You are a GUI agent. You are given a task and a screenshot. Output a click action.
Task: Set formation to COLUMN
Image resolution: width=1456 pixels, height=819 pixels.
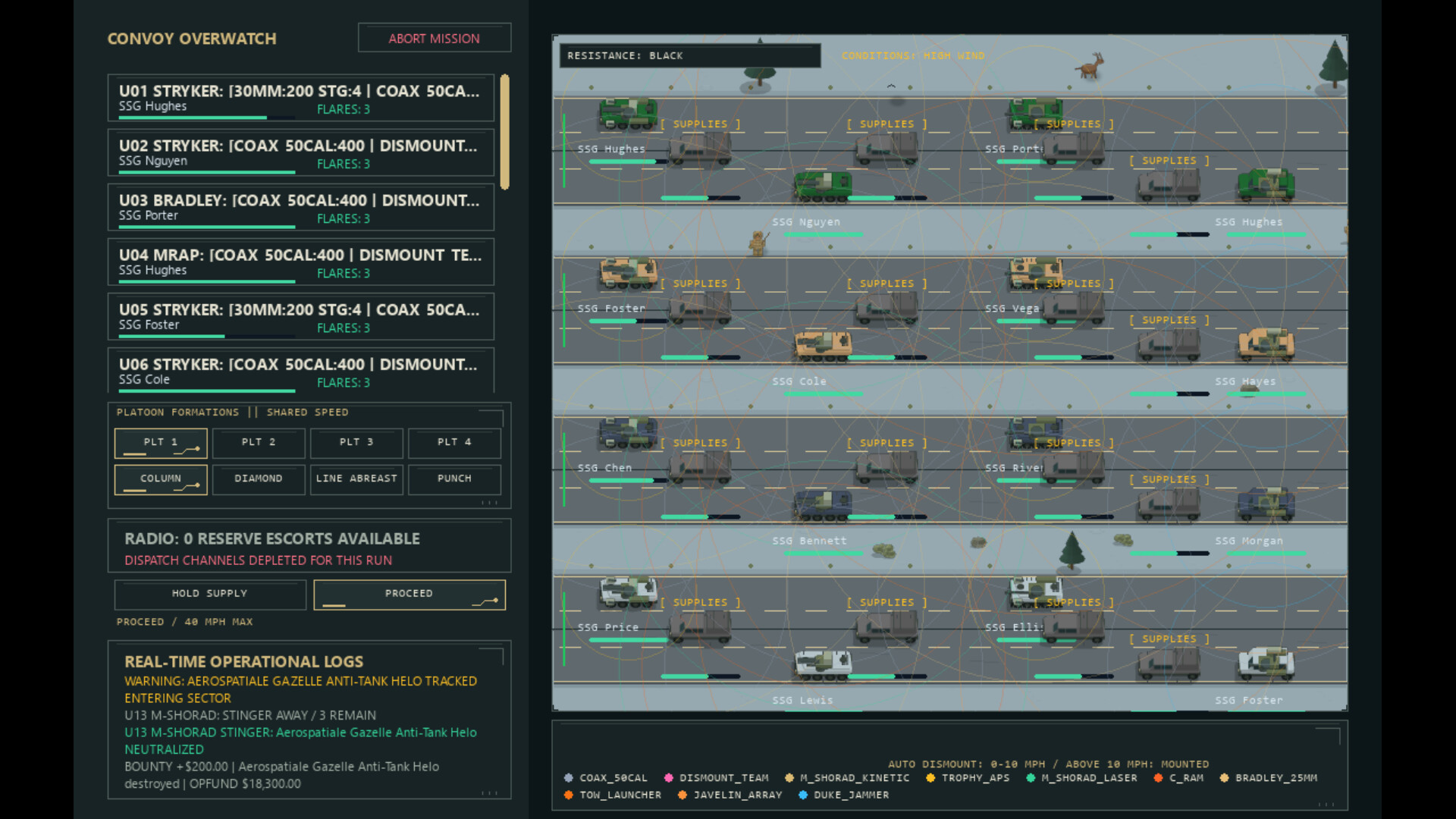(161, 479)
